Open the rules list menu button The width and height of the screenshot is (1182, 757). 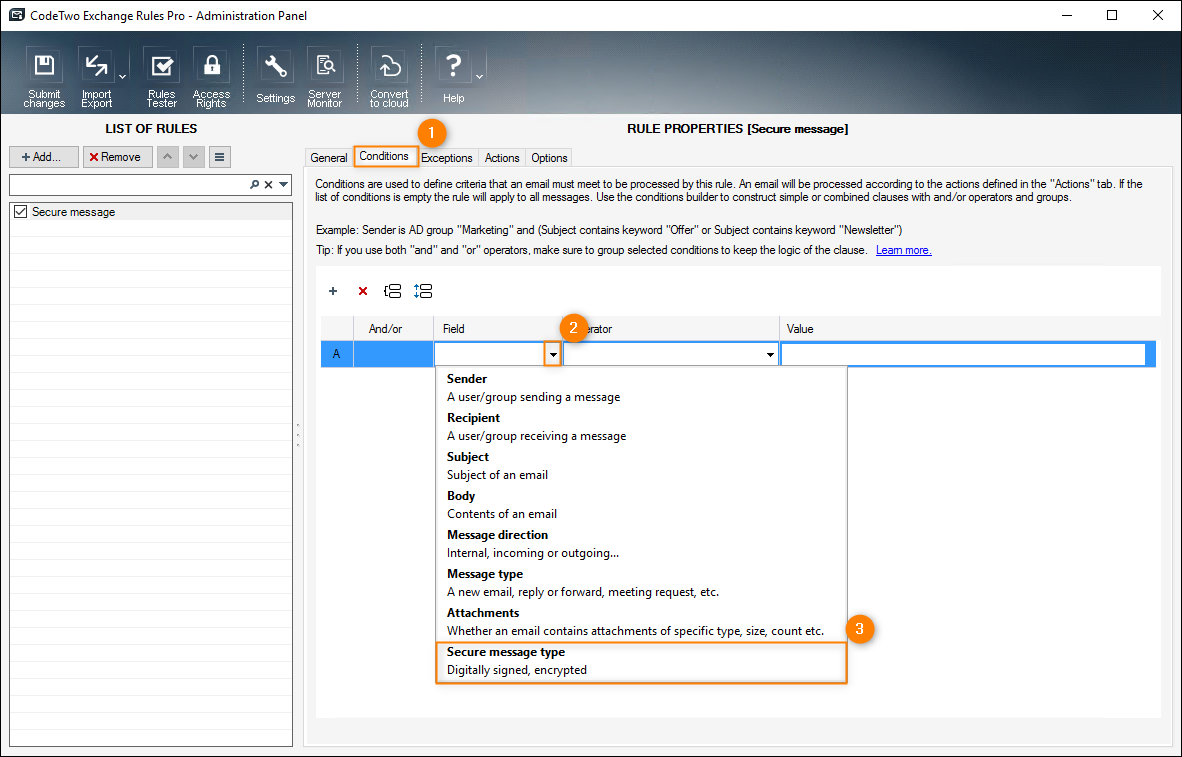pyautogui.click(x=219, y=157)
